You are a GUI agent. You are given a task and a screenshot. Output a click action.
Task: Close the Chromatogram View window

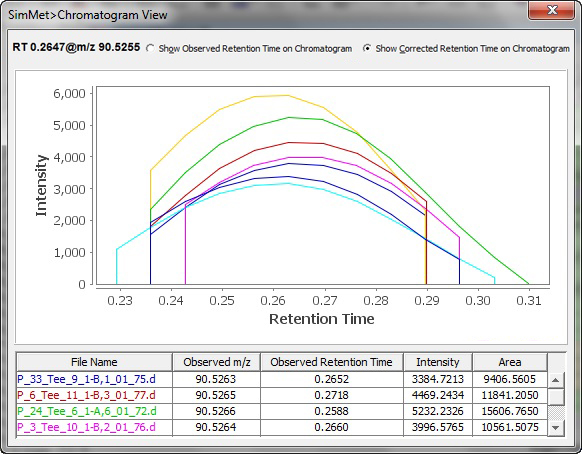552,10
